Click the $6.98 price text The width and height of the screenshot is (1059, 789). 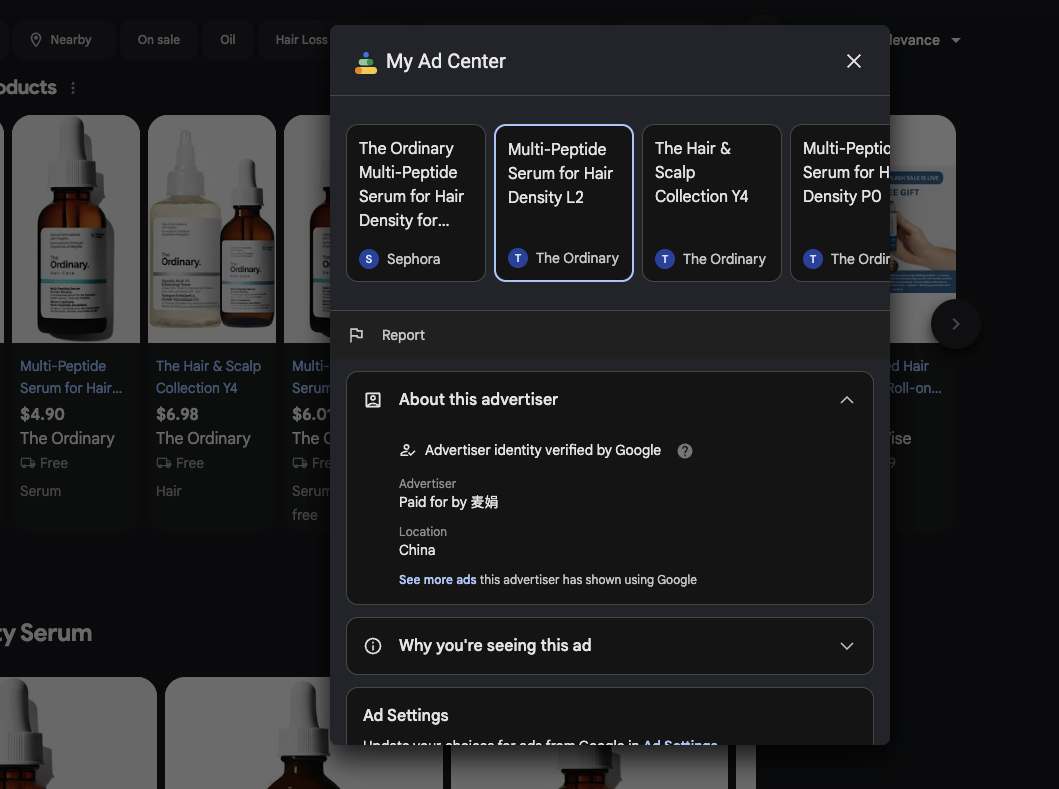pyautogui.click(x=177, y=414)
